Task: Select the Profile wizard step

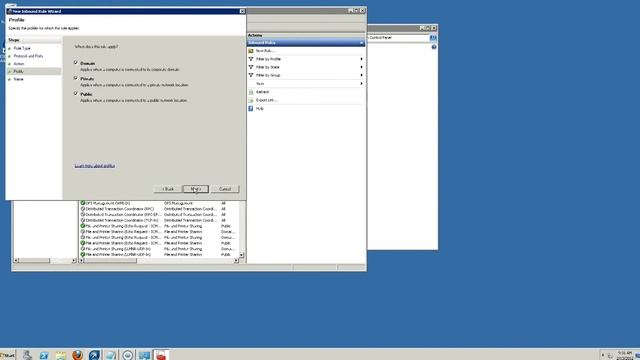Action: 18,71
